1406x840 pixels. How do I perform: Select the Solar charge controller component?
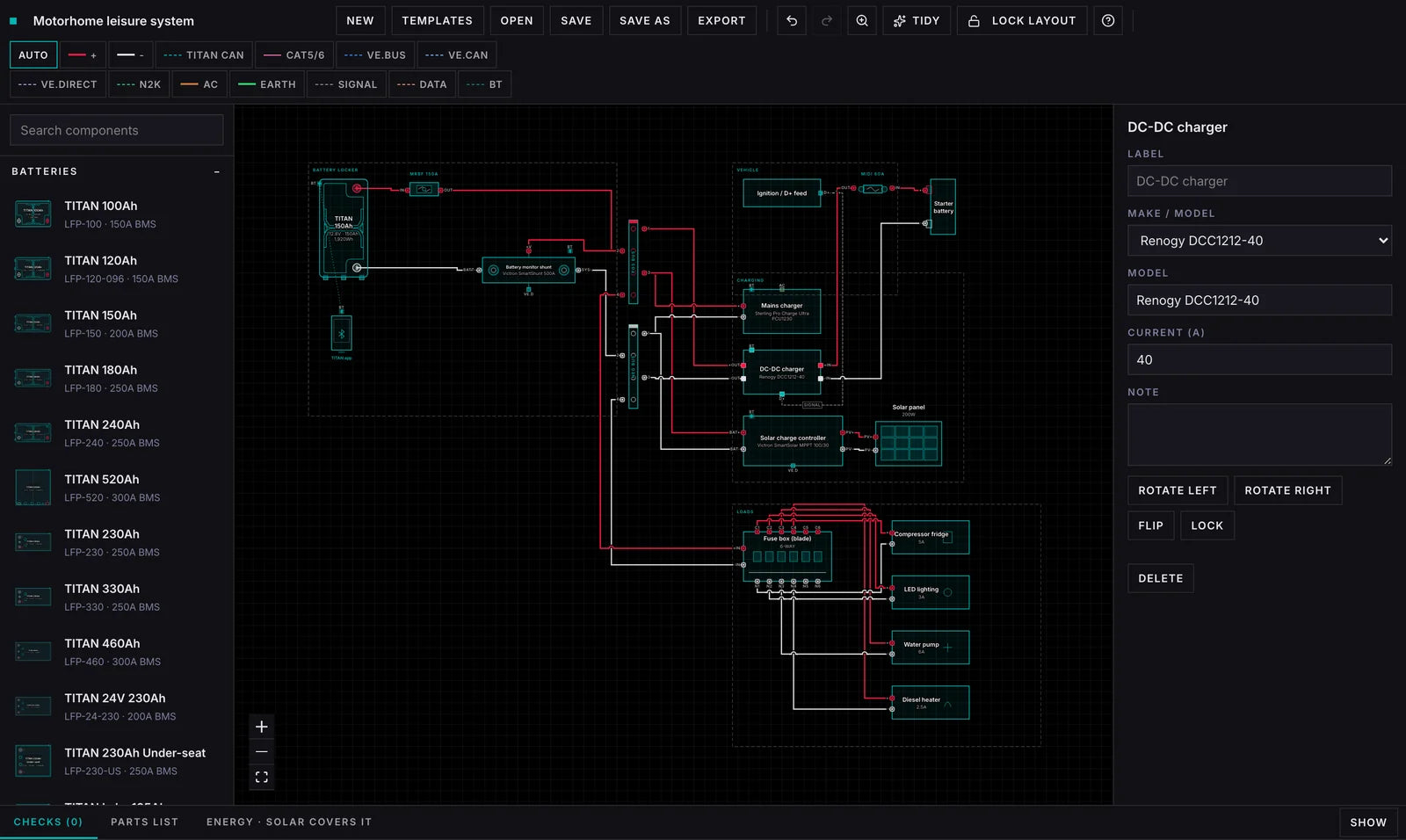pyautogui.click(x=793, y=441)
